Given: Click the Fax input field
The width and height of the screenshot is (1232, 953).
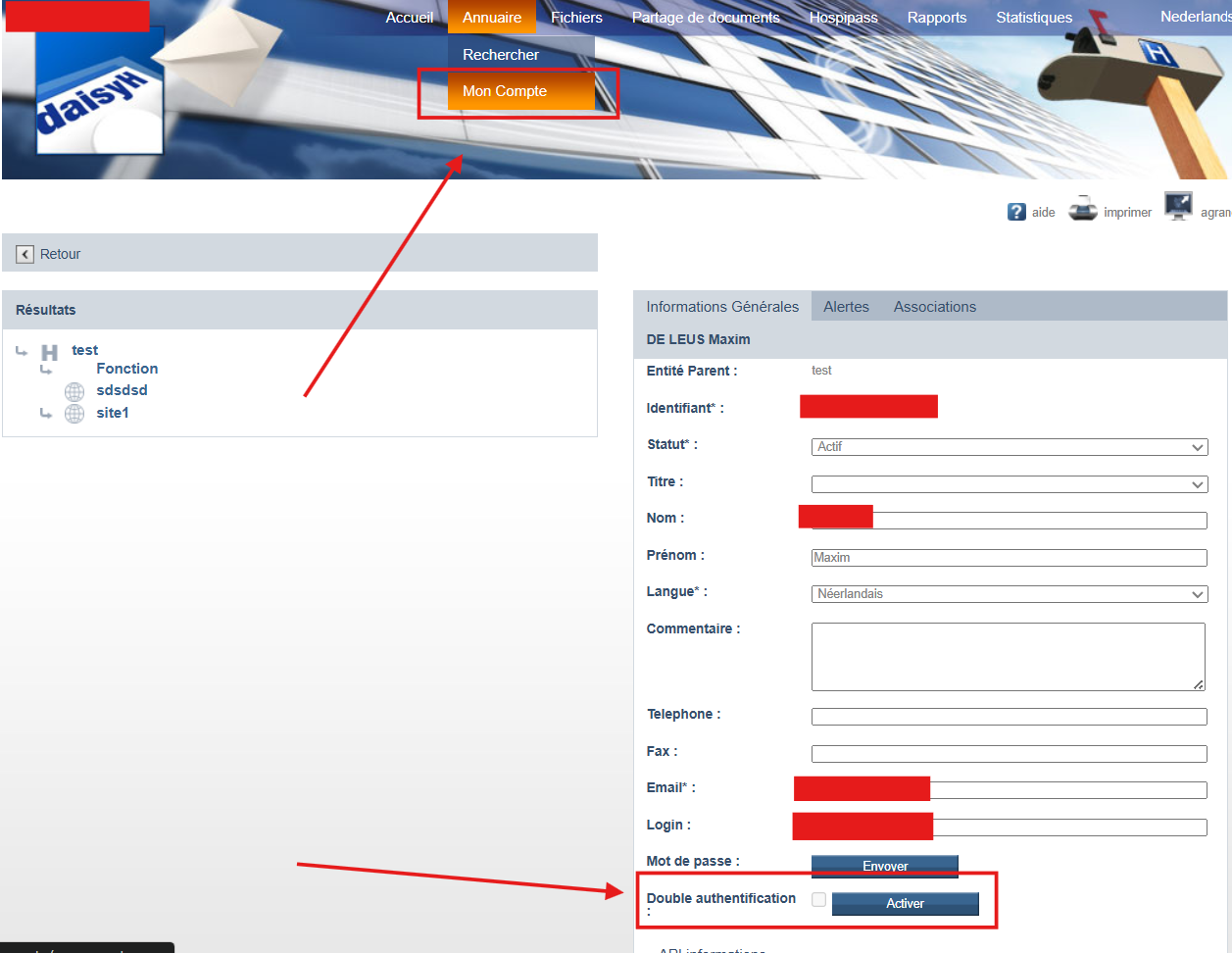Looking at the screenshot, I should coord(1010,754).
